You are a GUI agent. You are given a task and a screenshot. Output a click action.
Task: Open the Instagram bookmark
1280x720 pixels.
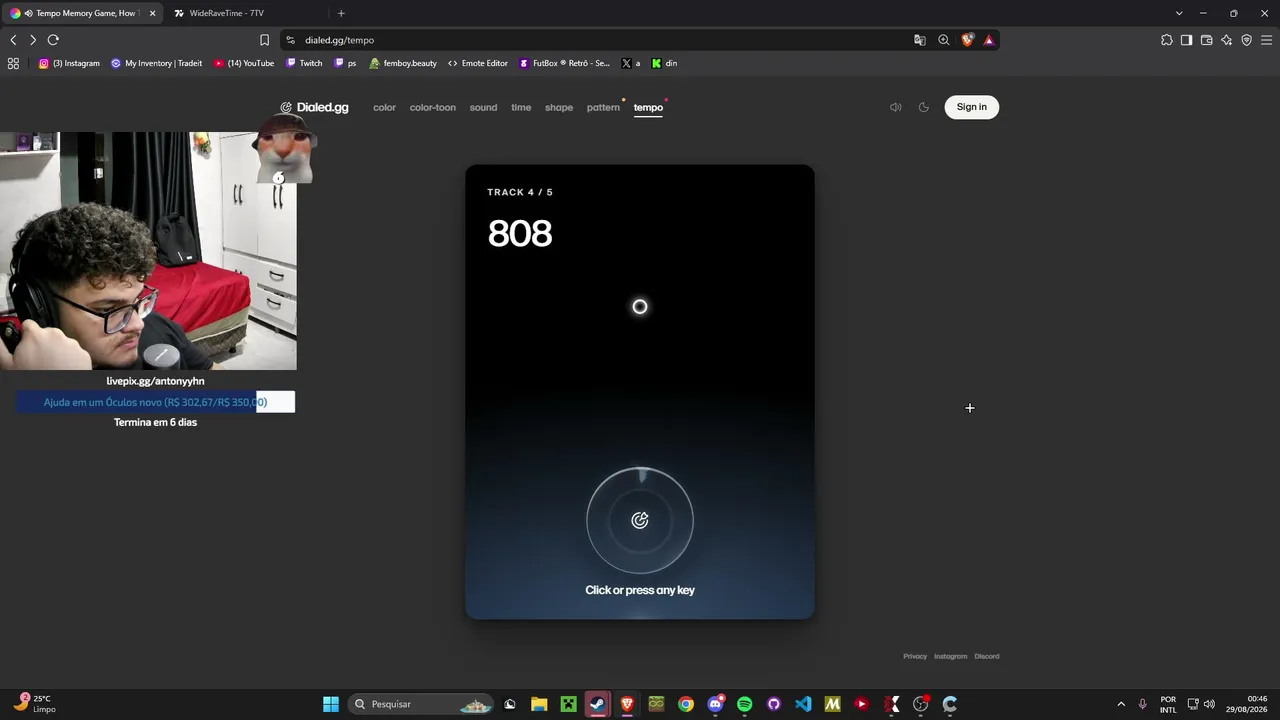pos(69,63)
